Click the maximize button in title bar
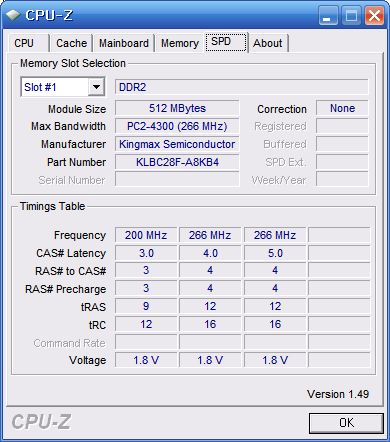The height and width of the screenshot is (442, 390). point(351,15)
